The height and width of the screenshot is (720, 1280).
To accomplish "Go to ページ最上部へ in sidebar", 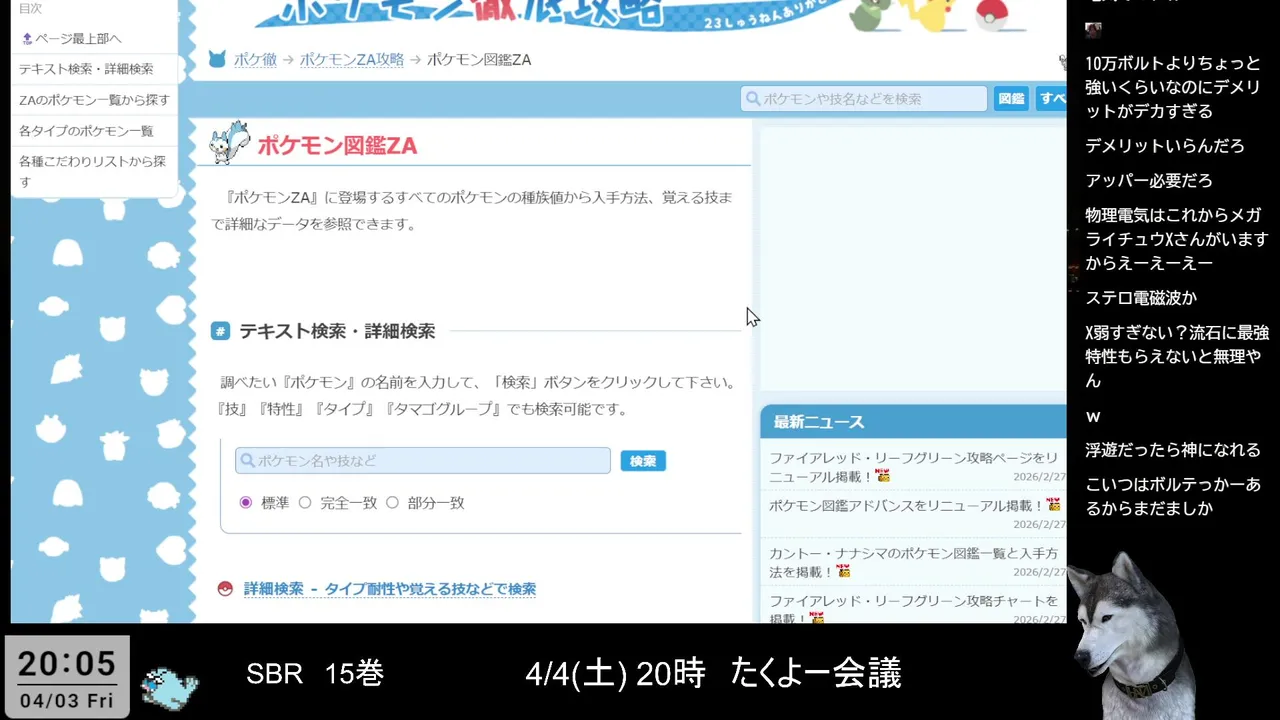I will pos(77,39).
